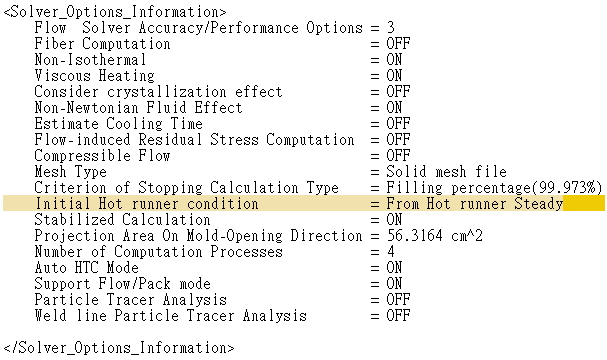Select Weld line Particle Tracer Analysis line
This screenshot has height=360, width=607.
coord(222,315)
